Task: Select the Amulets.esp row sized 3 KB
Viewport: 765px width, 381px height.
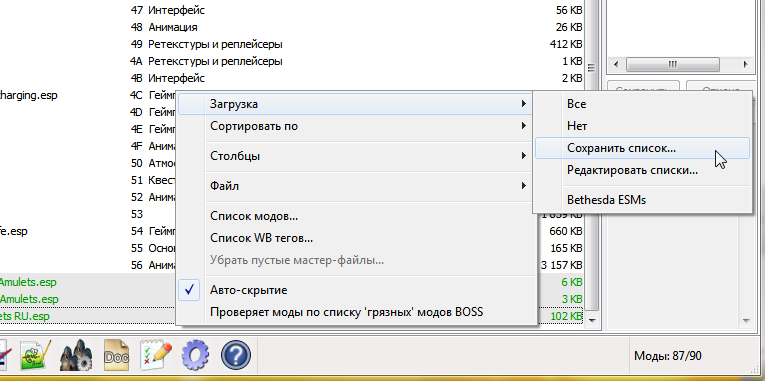Action: point(29,300)
